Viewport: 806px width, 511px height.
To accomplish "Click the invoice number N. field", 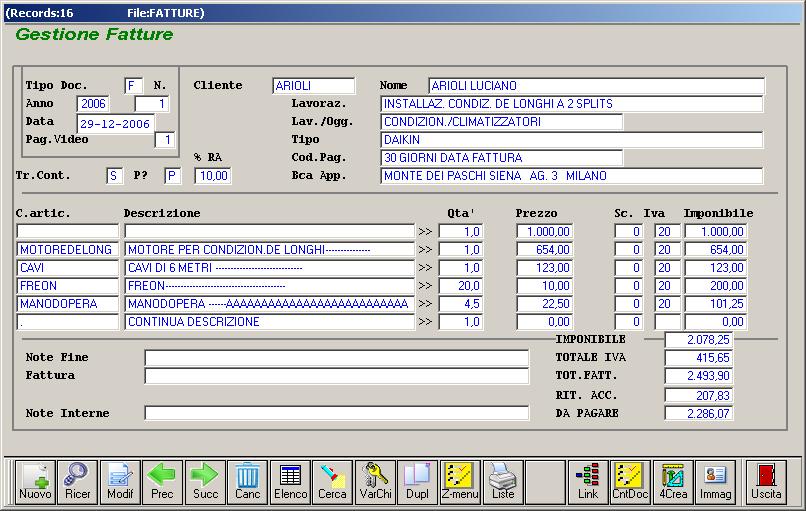I will (x=152, y=104).
